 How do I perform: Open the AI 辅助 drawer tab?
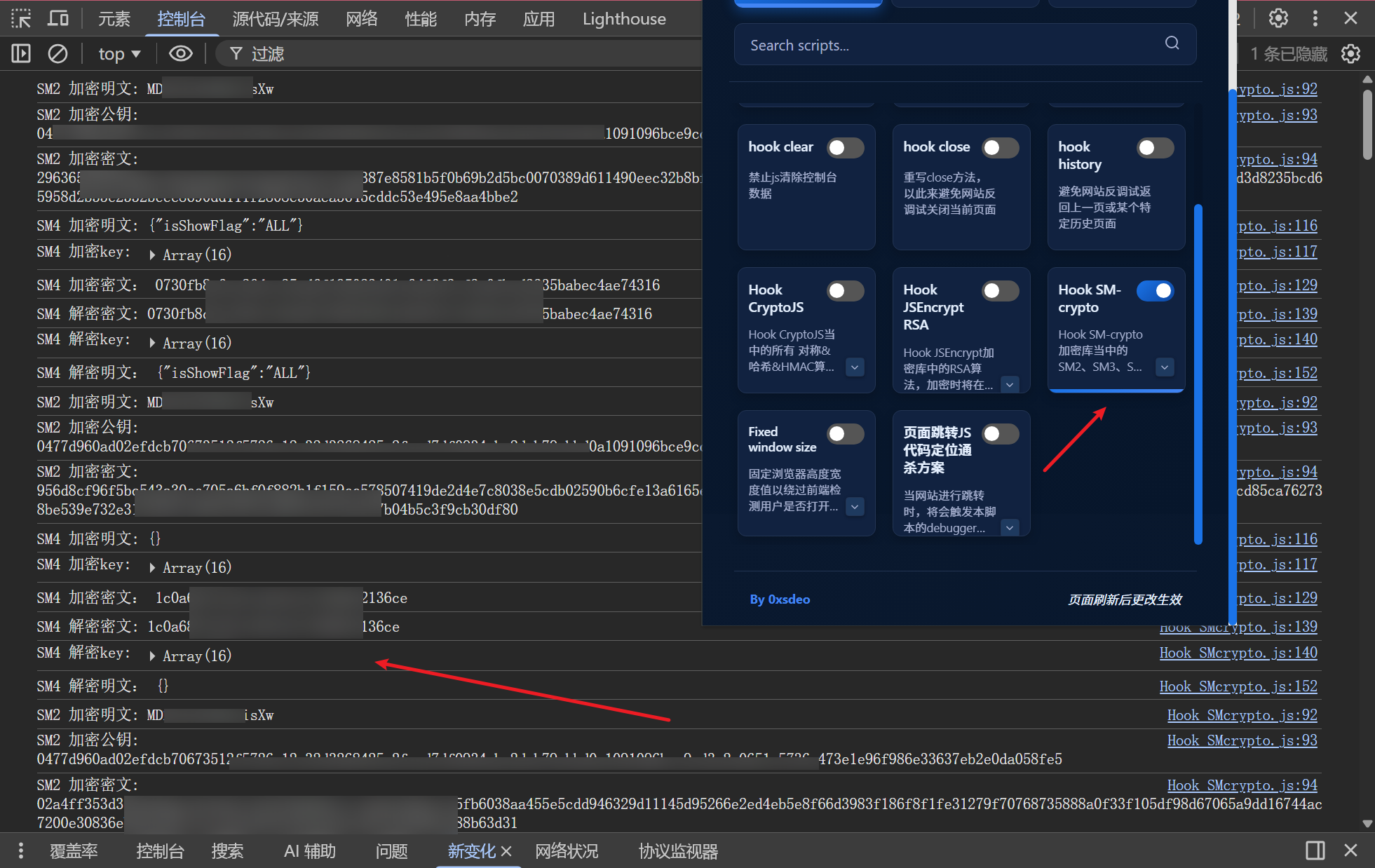[310, 851]
